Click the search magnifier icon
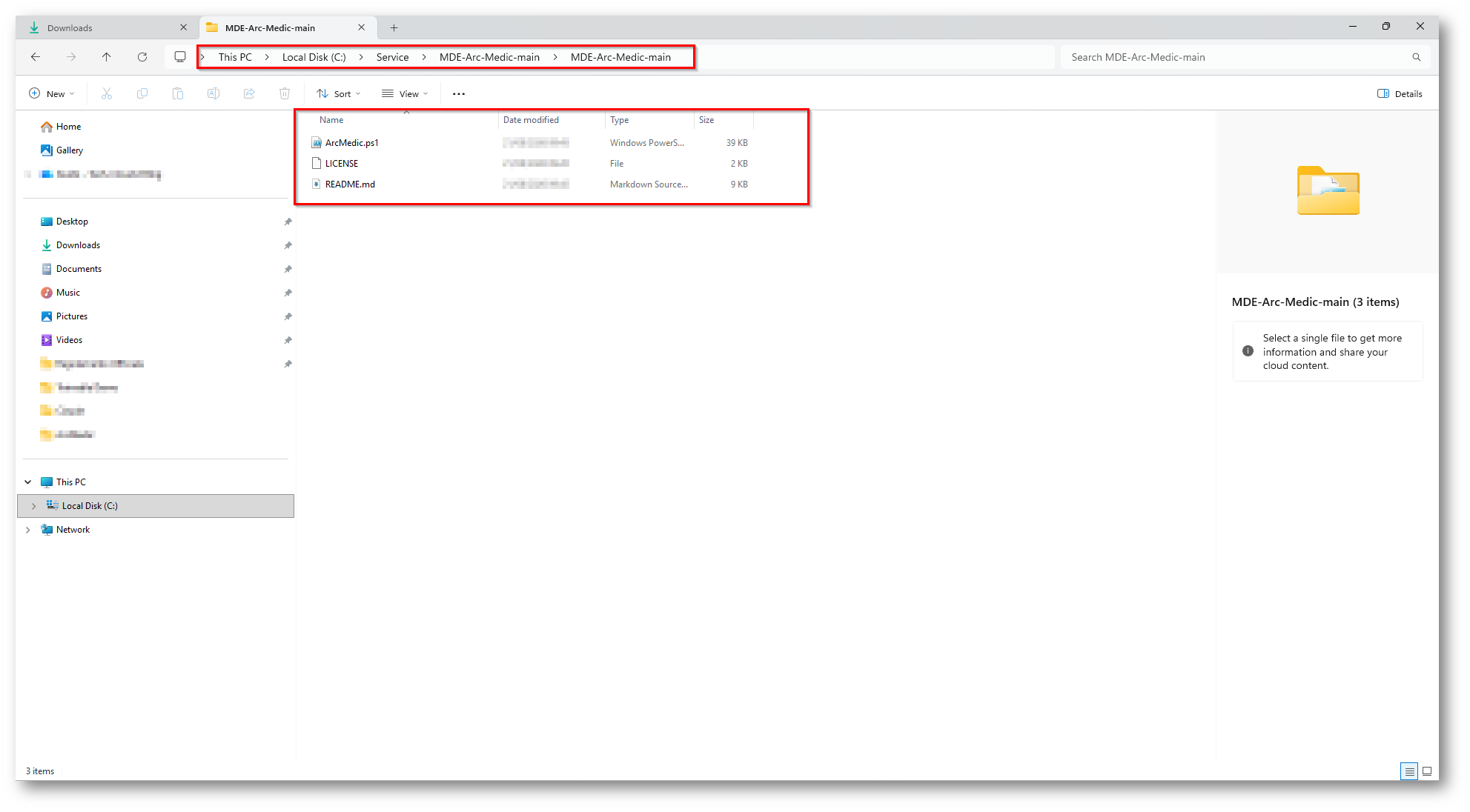This screenshot has width=1470, height=812. tap(1417, 57)
